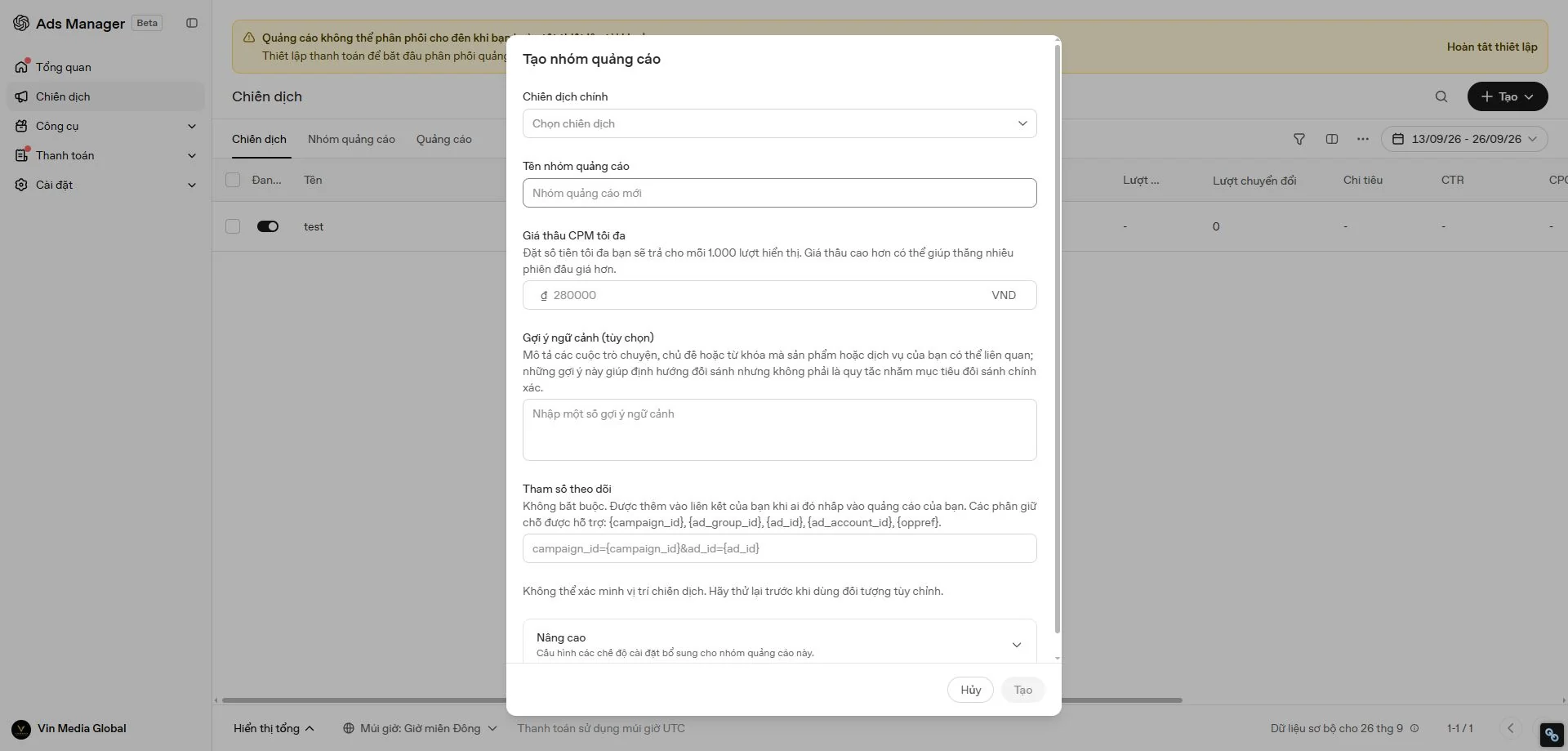
Task: Click Hủy button in dialog
Action: click(x=970, y=690)
